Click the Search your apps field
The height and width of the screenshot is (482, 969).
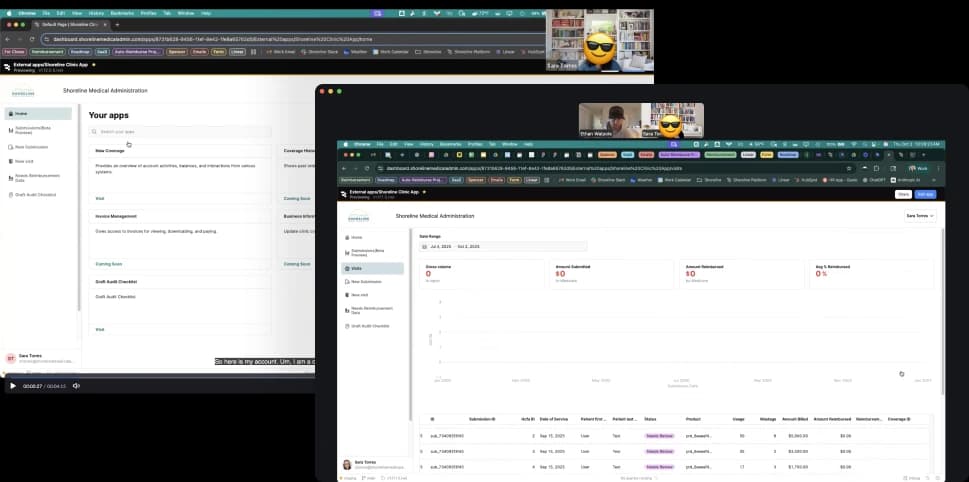tap(180, 132)
